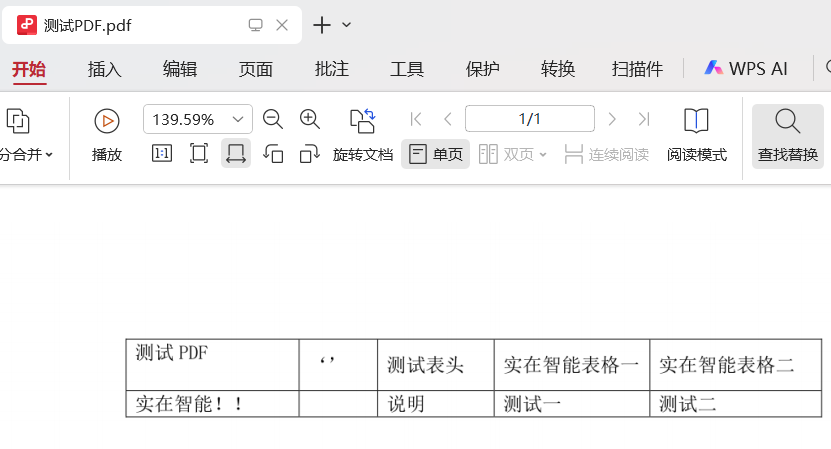Switch to the Insert (插入) tab
The width and height of the screenshot is (831, 449).
click(105, 69)
